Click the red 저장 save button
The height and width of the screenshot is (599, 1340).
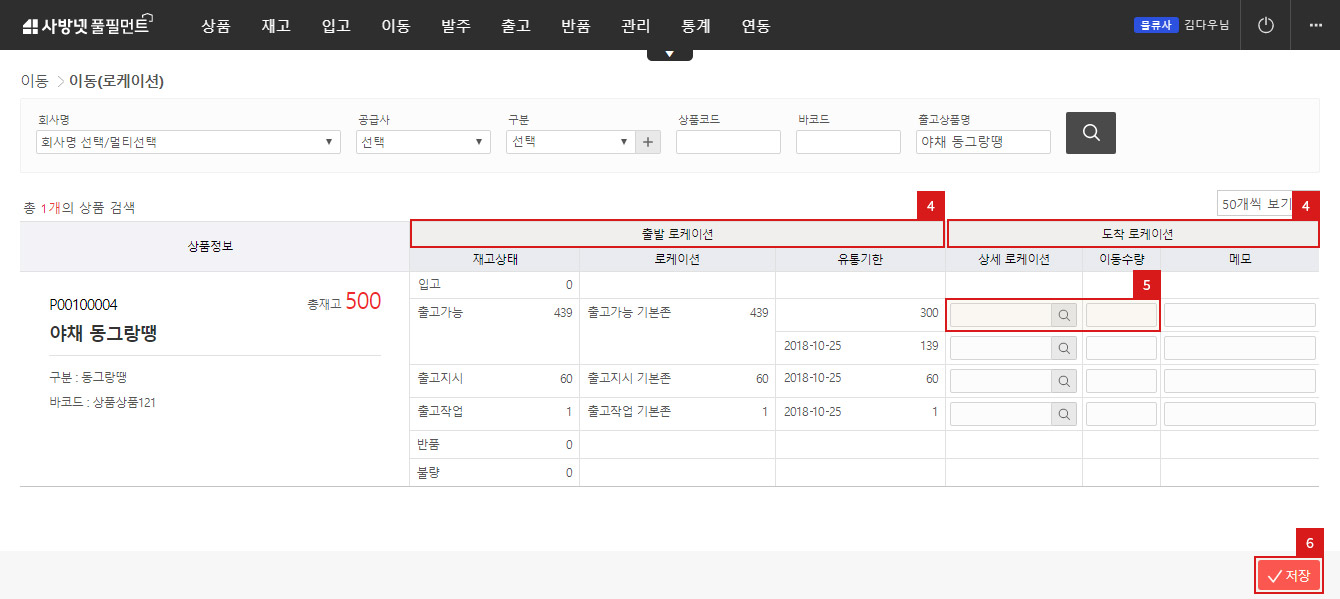[1288, 576]
